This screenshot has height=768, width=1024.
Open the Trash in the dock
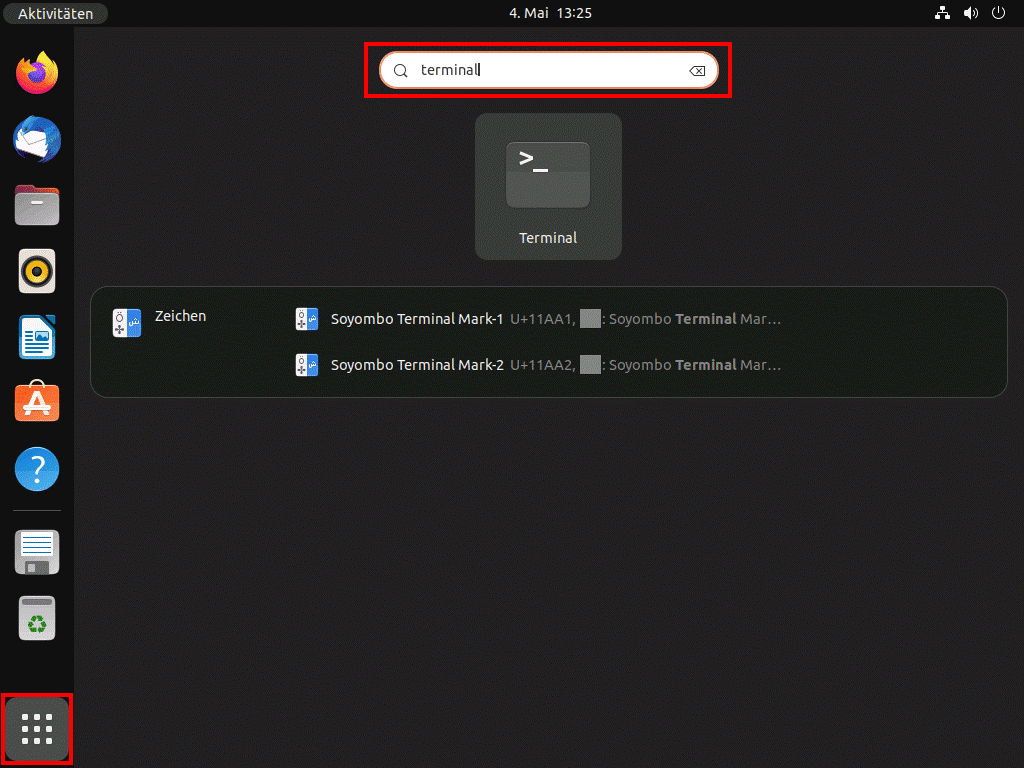(37, 618)
